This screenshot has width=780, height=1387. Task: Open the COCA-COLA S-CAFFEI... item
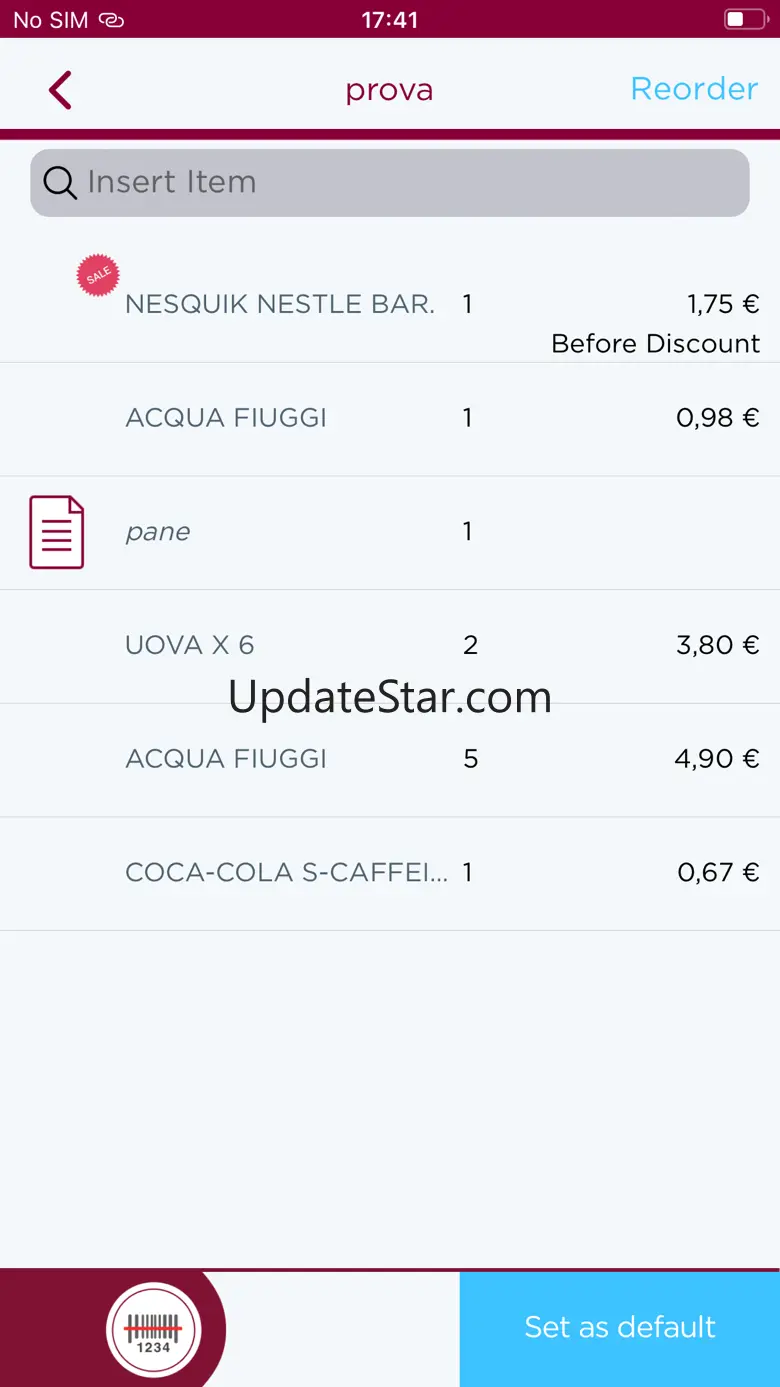click(x=286, y=873)
